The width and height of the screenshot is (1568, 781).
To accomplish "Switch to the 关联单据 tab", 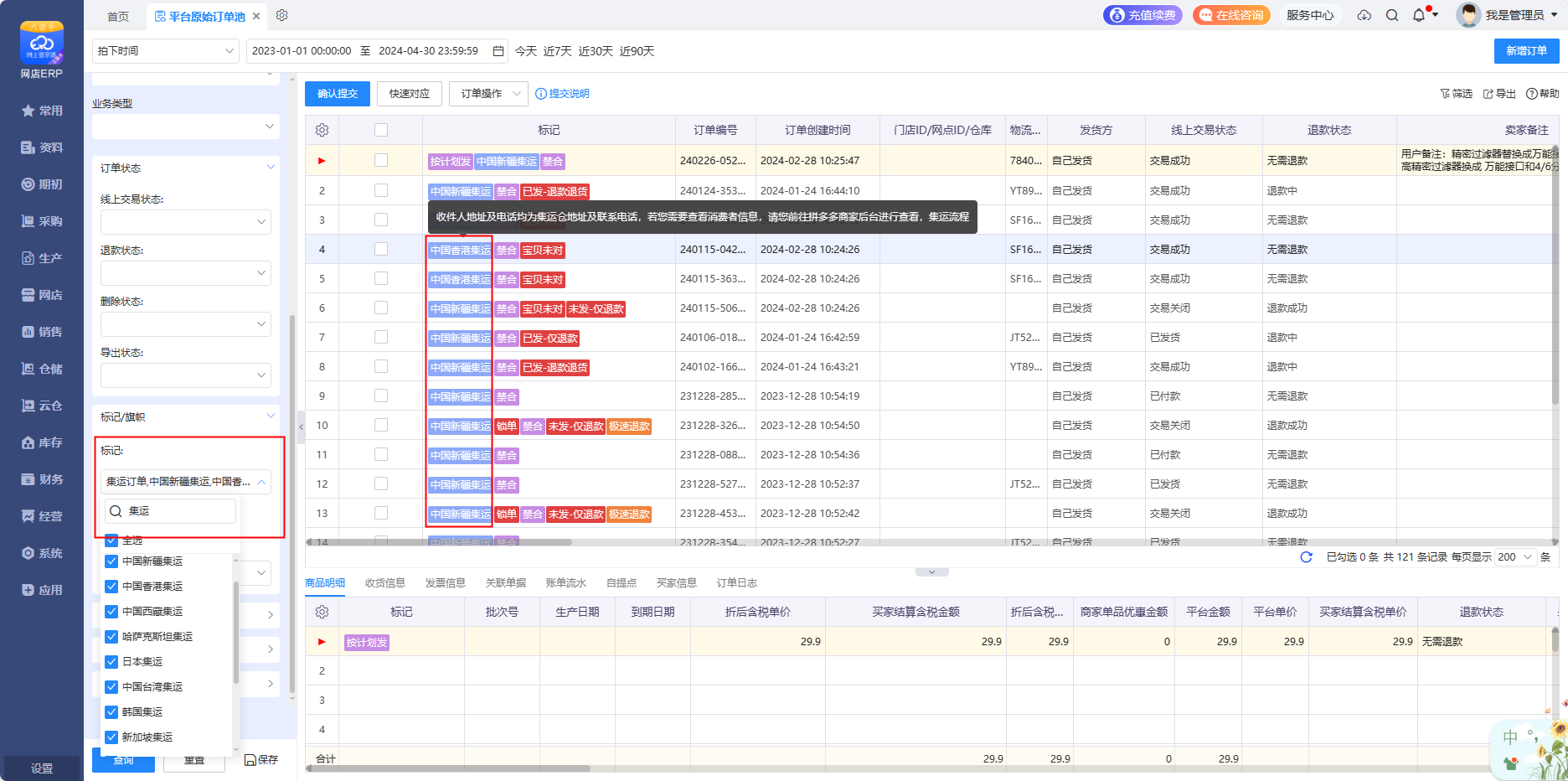I will 506,583.
